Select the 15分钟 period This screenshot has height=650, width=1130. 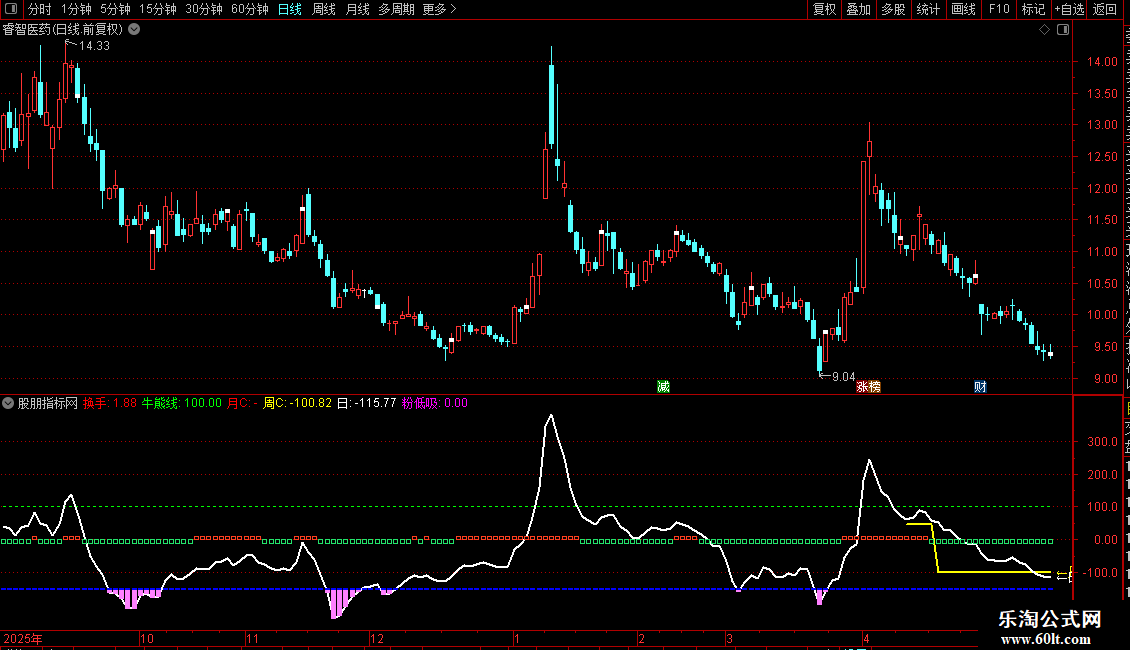pyautogui.click(x=157, y=9)
